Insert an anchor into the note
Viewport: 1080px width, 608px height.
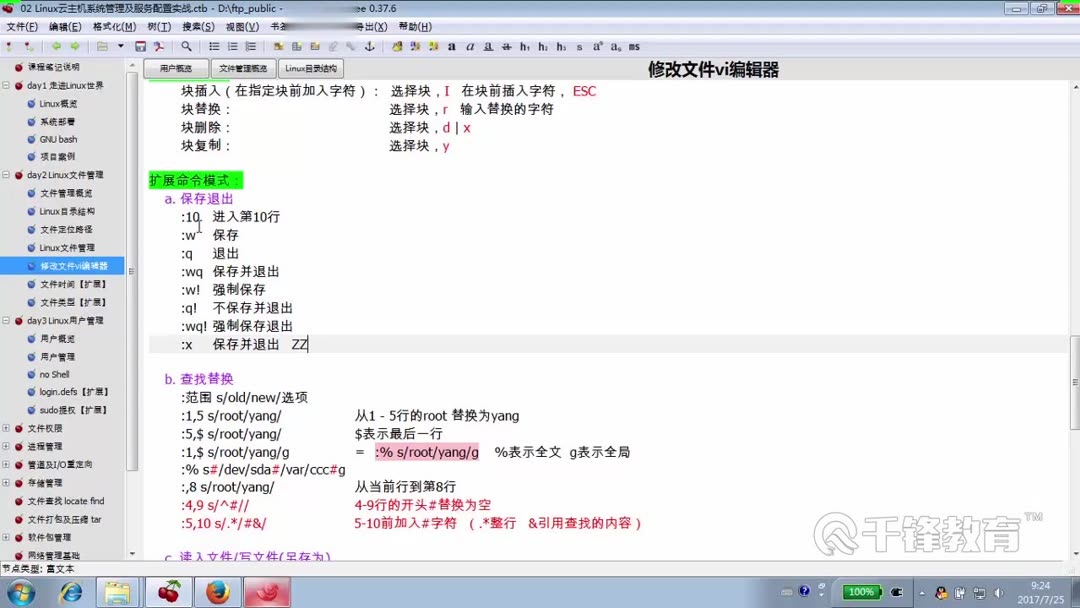[x=370, y=47]
